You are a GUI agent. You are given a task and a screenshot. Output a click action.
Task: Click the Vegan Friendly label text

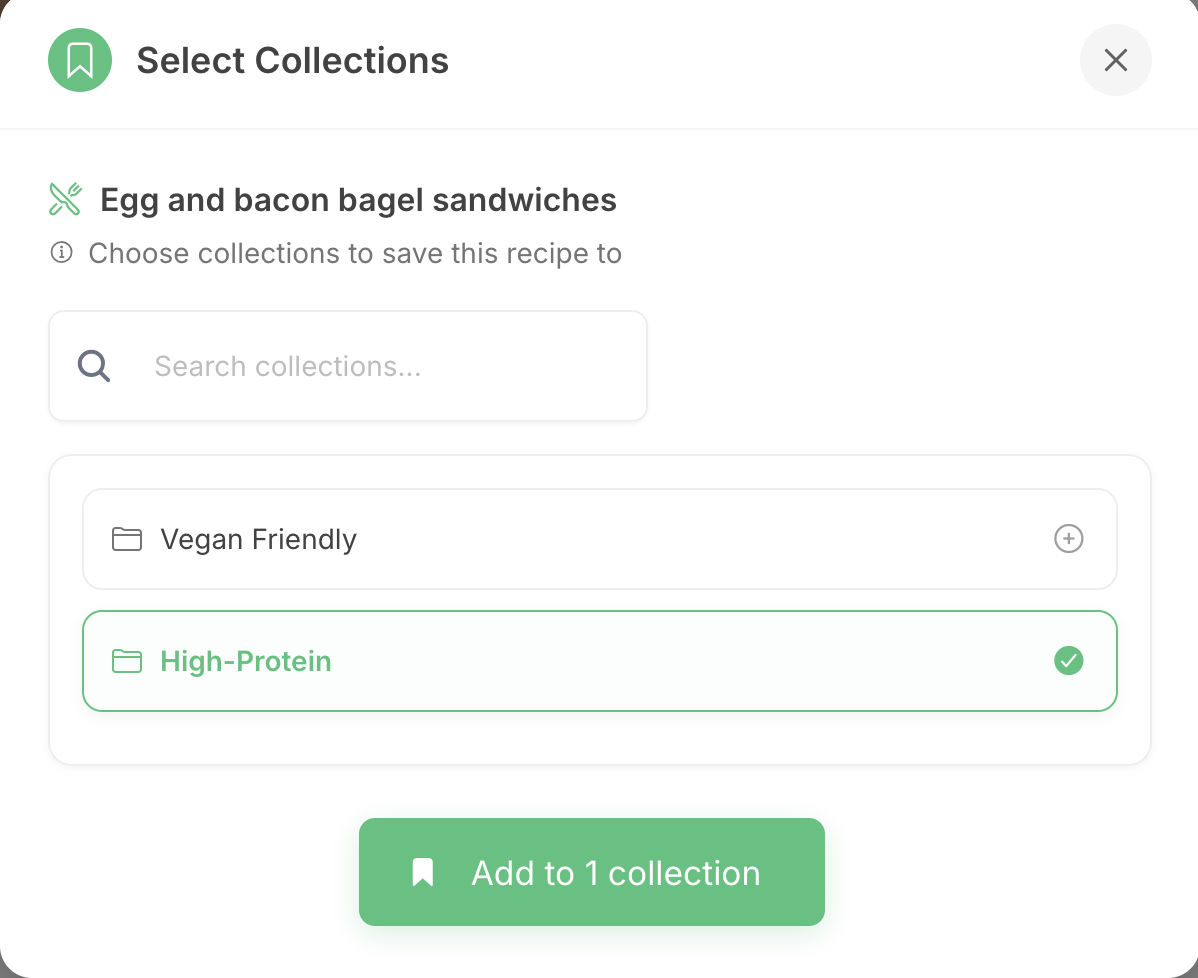coord(258,539)
